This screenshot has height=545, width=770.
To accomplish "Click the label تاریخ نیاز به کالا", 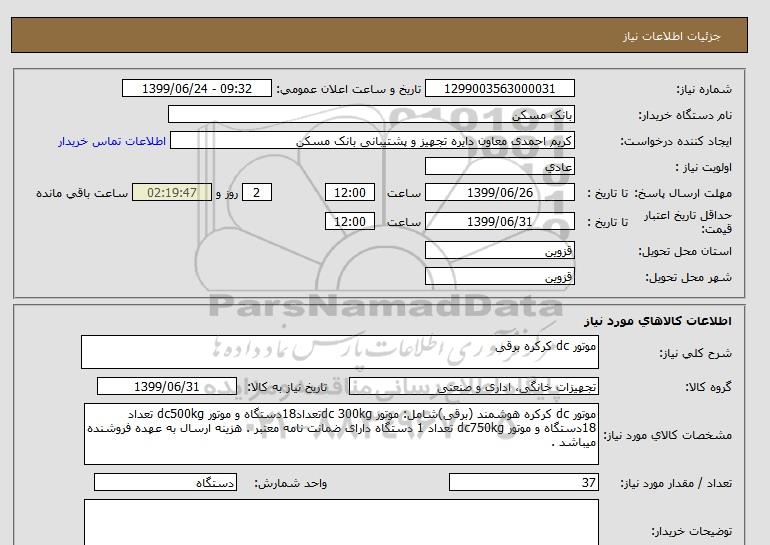I will pyautogui.click(x=287, y=387).
